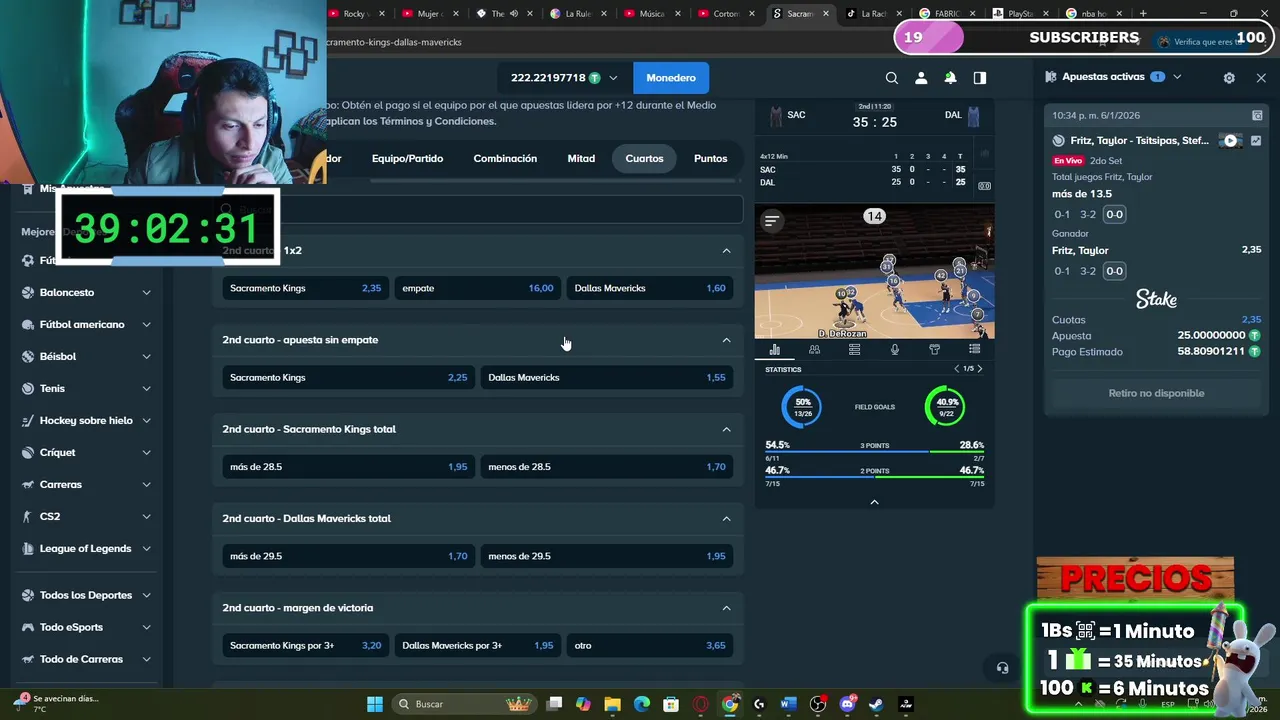Open the lineups players icon in tracker
This screenshot has height=720, width=1280.
[x=814, y=349]
